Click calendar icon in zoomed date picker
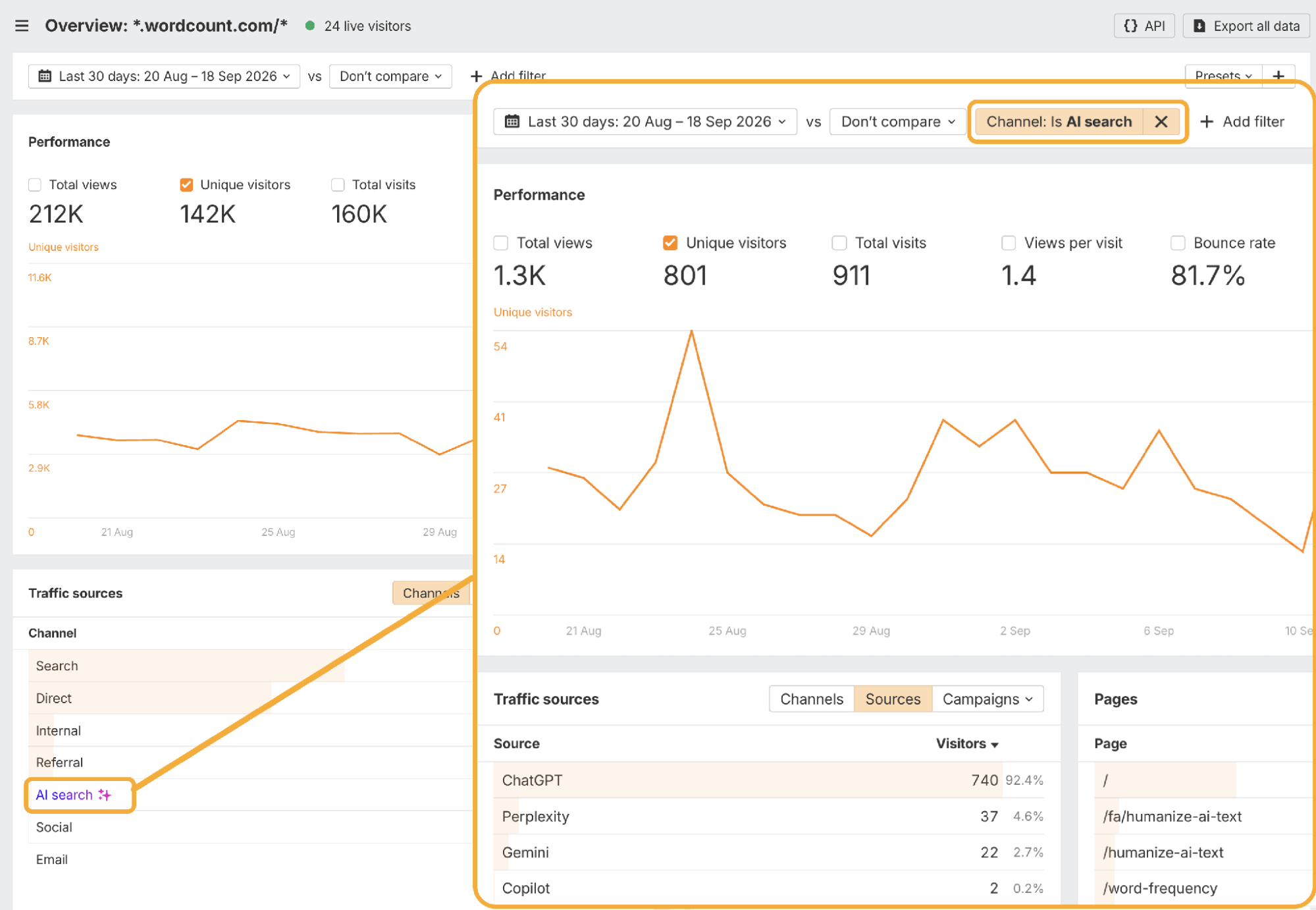1316x910 pixels. [512, 122]
